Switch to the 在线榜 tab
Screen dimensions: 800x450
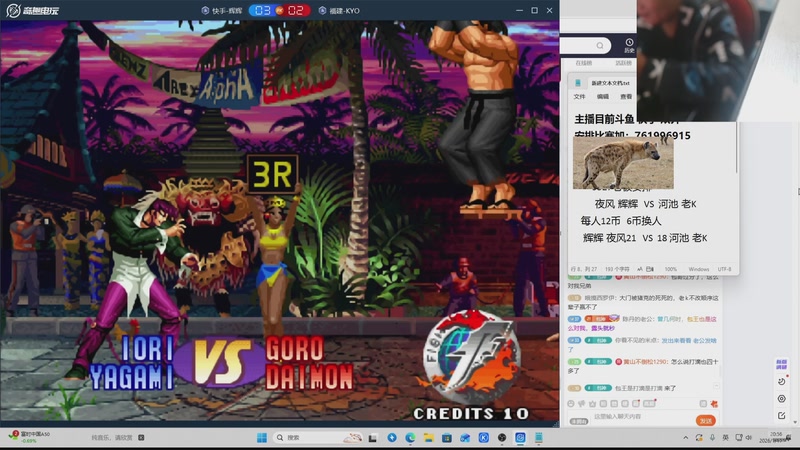(x=584, y=63)
